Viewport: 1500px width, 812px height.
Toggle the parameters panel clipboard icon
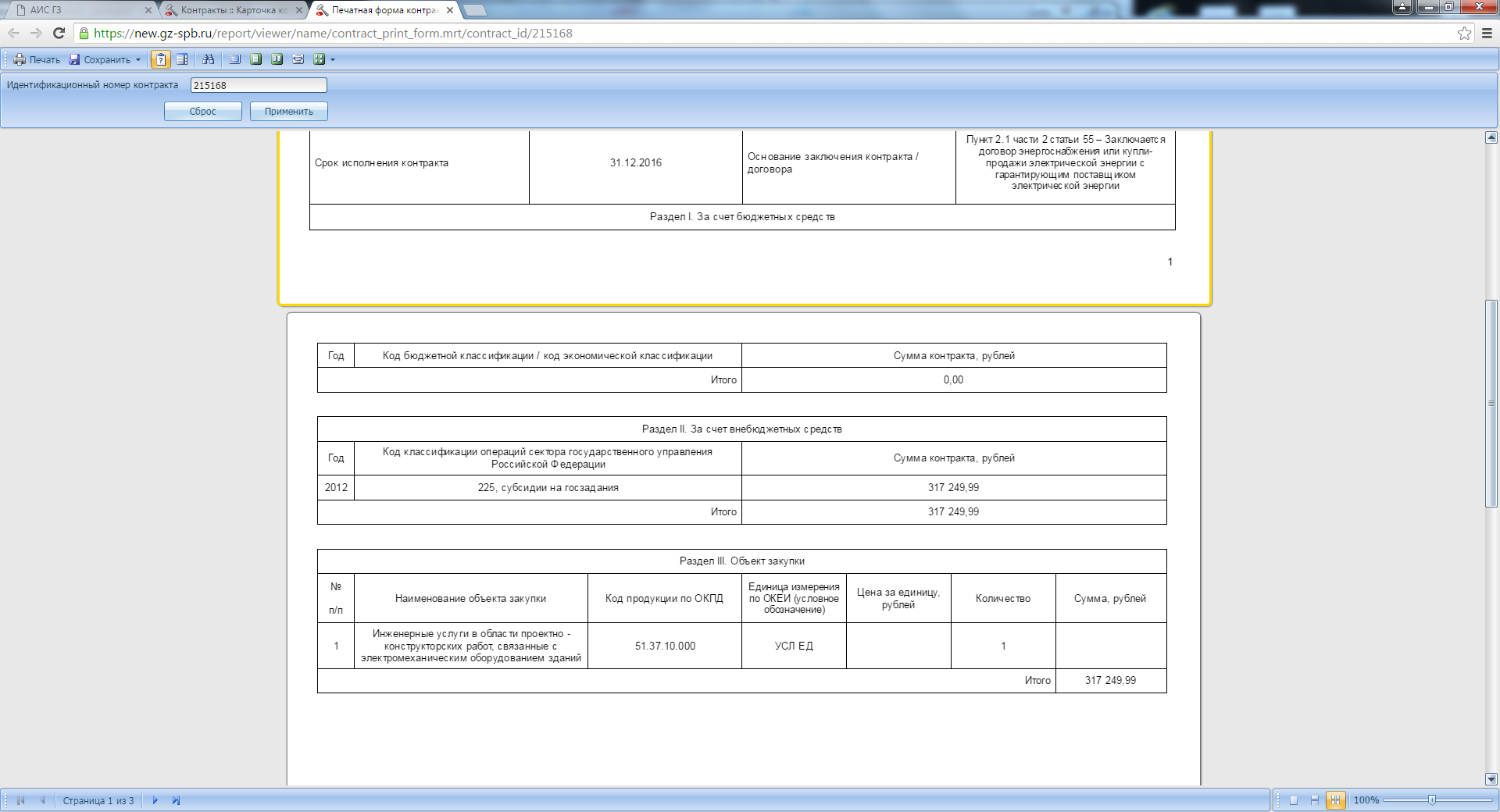coord(161,59)
